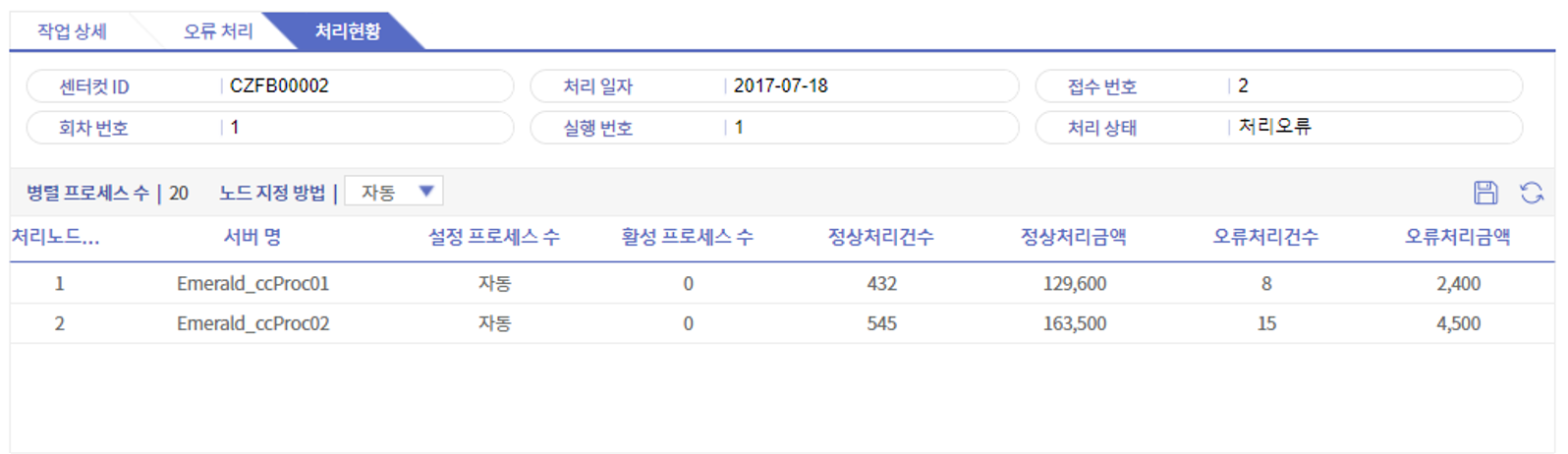The height and width of the screenshot is (454, 1568).
Task: Switch to the 오류 처리 tab
Action: pyautogui.click(x=218, y=31)
